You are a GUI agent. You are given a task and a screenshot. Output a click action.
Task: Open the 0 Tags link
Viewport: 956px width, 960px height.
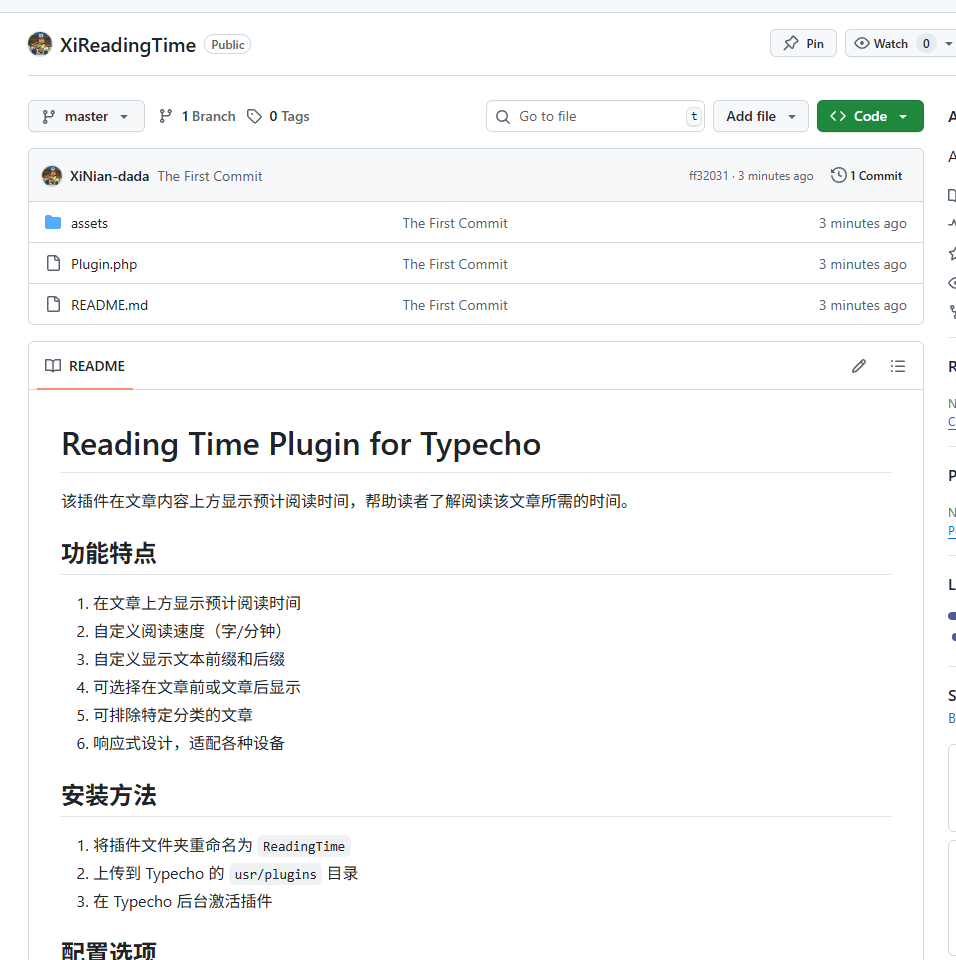click(279, 116)
